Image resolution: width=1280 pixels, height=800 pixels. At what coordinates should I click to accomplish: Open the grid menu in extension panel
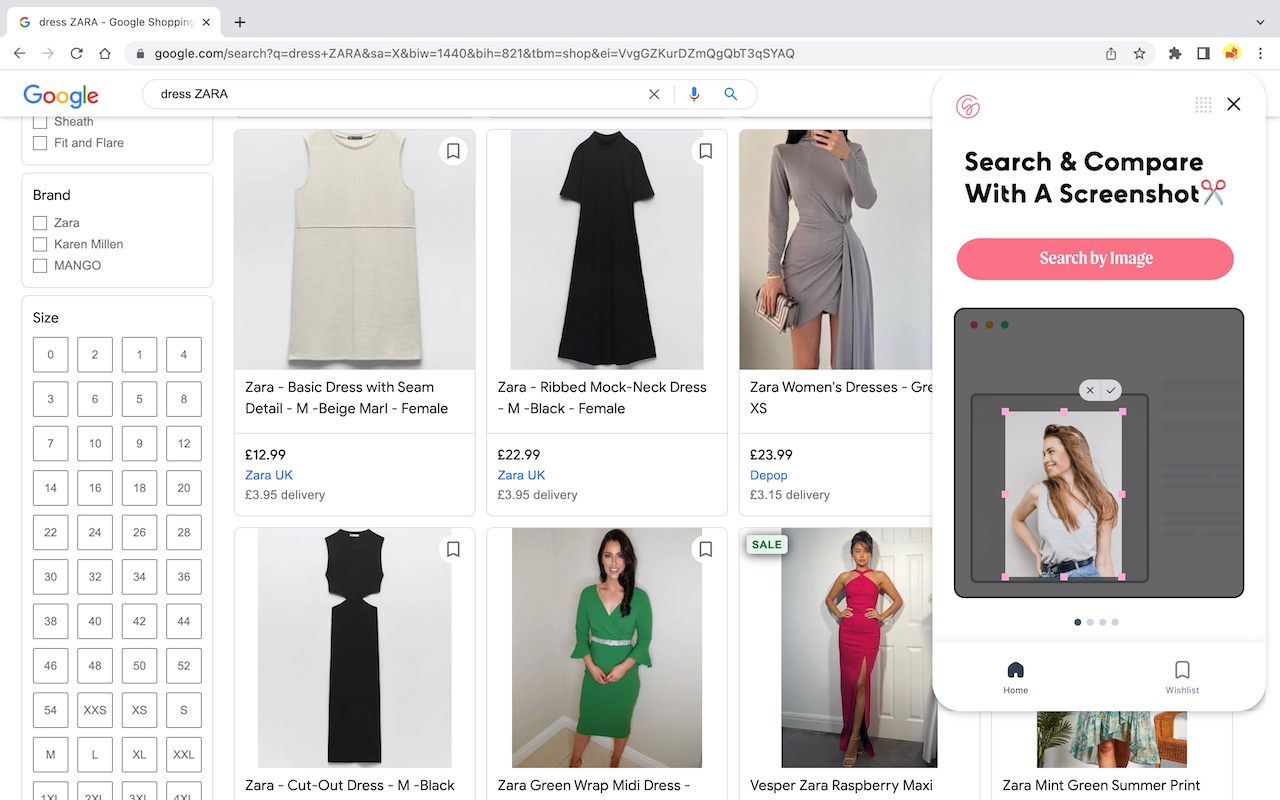pos(1203,104)
